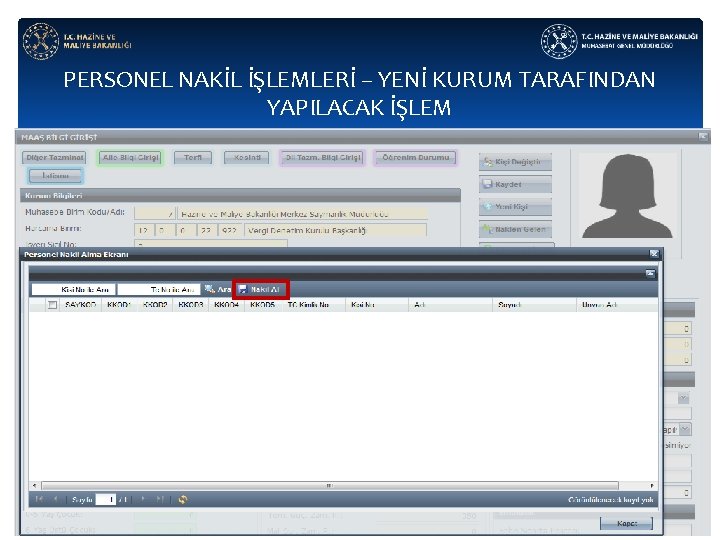Viewport: 720px width, 540px height.
Task: Click the Sayfa page number field
Action: point(106,499)
